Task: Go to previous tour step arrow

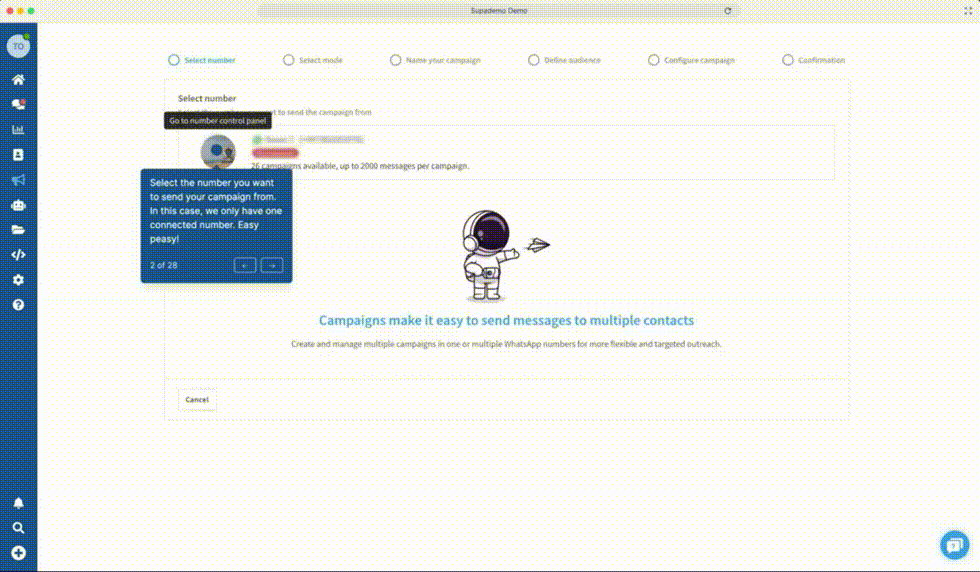Action: [245, 265]
